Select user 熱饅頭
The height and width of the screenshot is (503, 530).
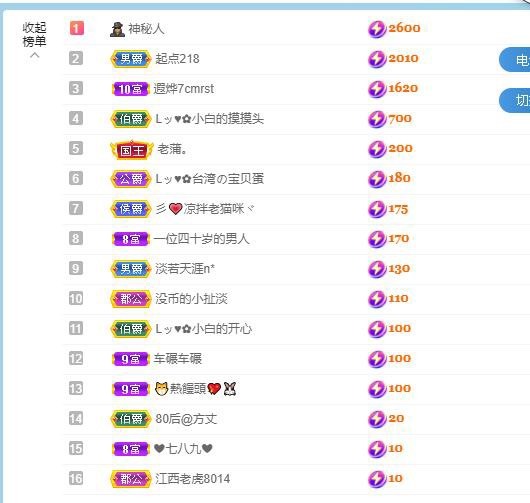pos(195,389)
